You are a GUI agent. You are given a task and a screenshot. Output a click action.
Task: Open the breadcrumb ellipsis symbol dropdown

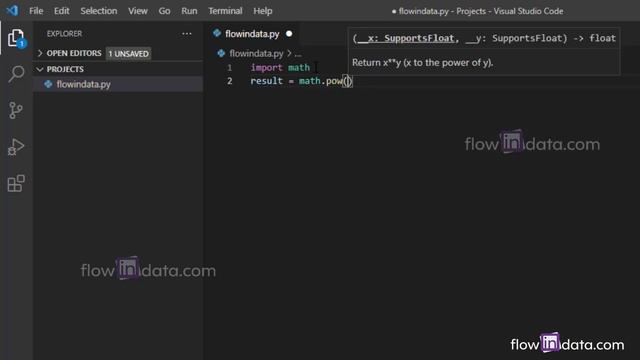pos(298,53)
